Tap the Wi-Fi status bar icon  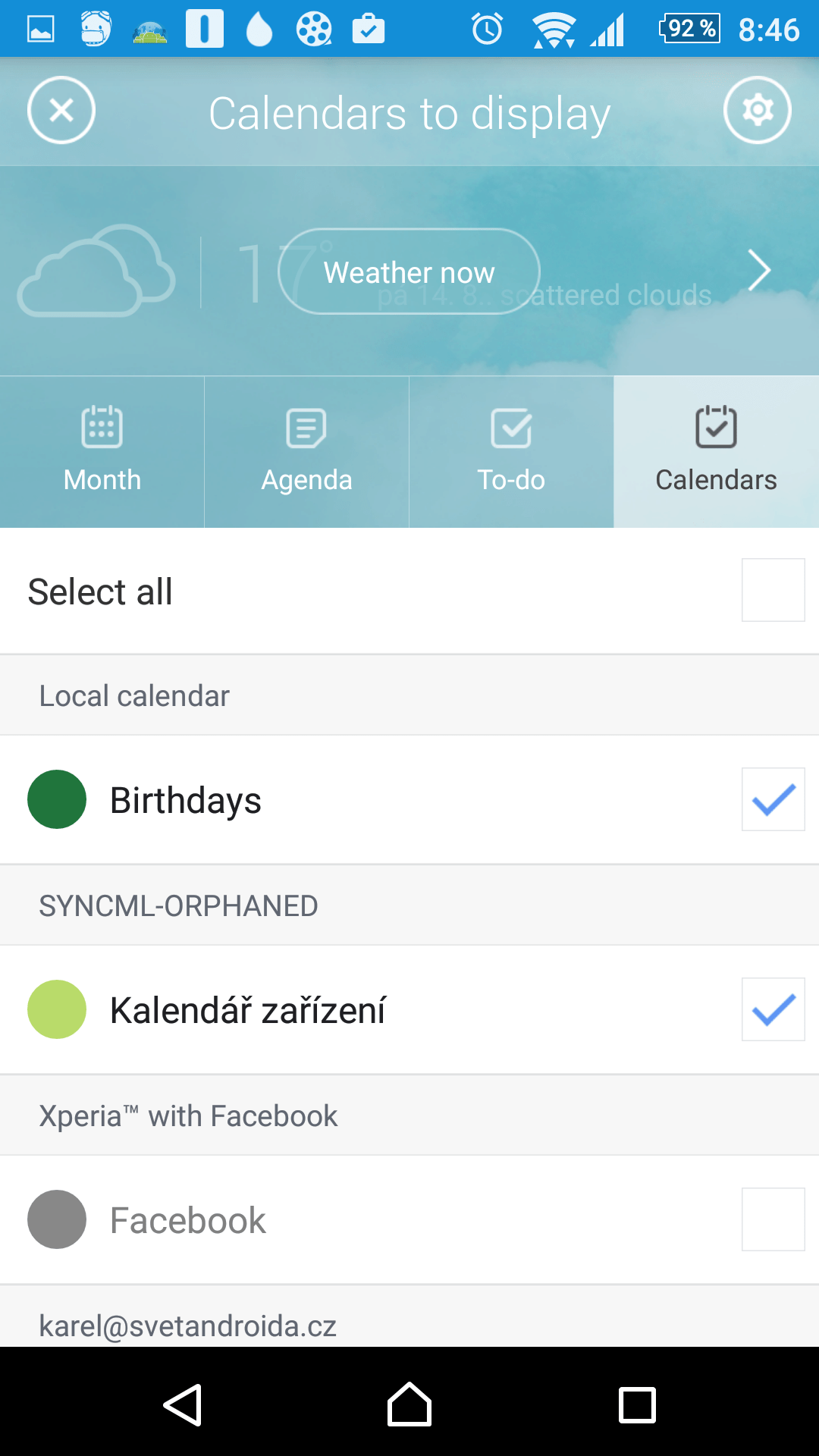point(554,30)
